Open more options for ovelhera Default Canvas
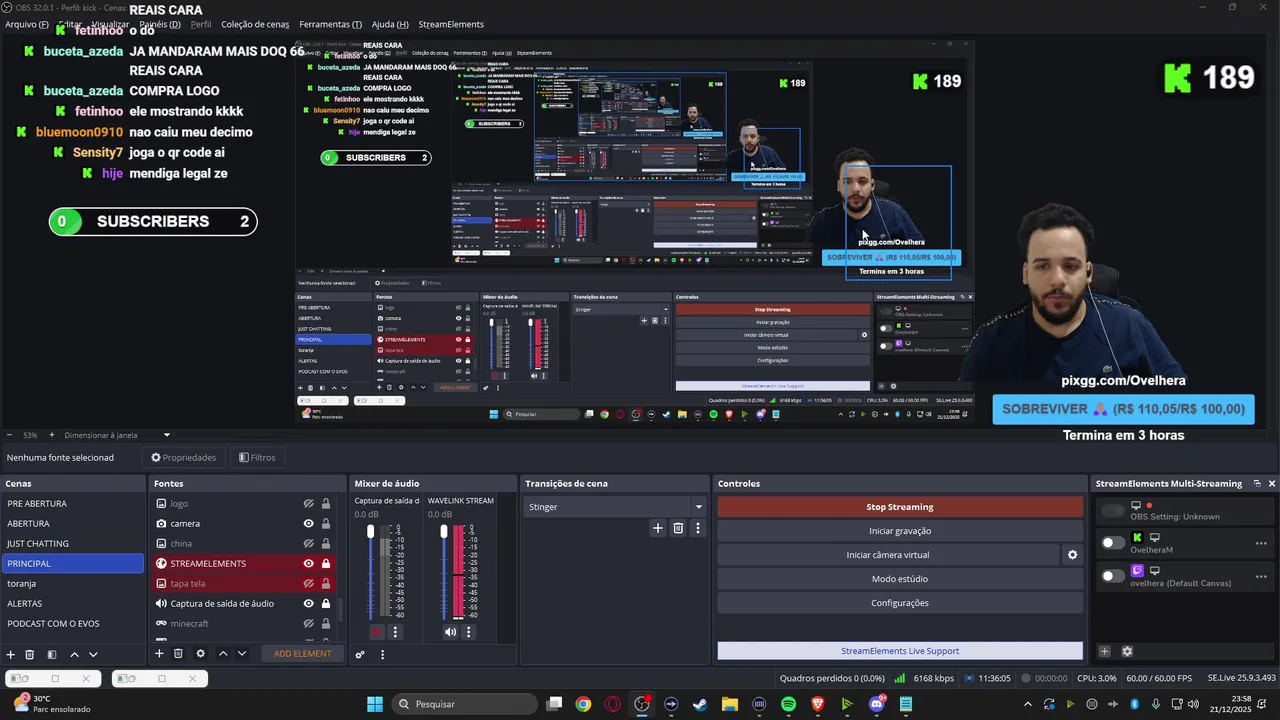Viewport: 1280px width, 720px height. [1261, 576]
